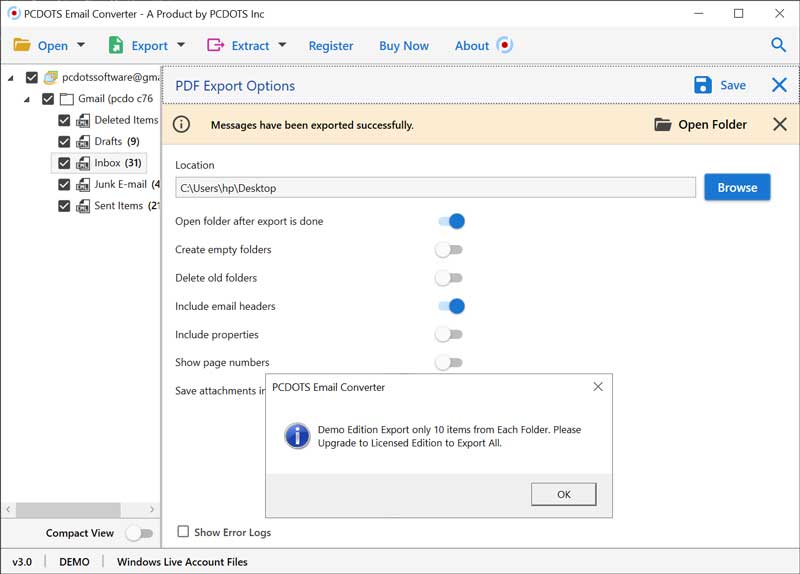Enable Show page numbers toggle

pos(449,363)
